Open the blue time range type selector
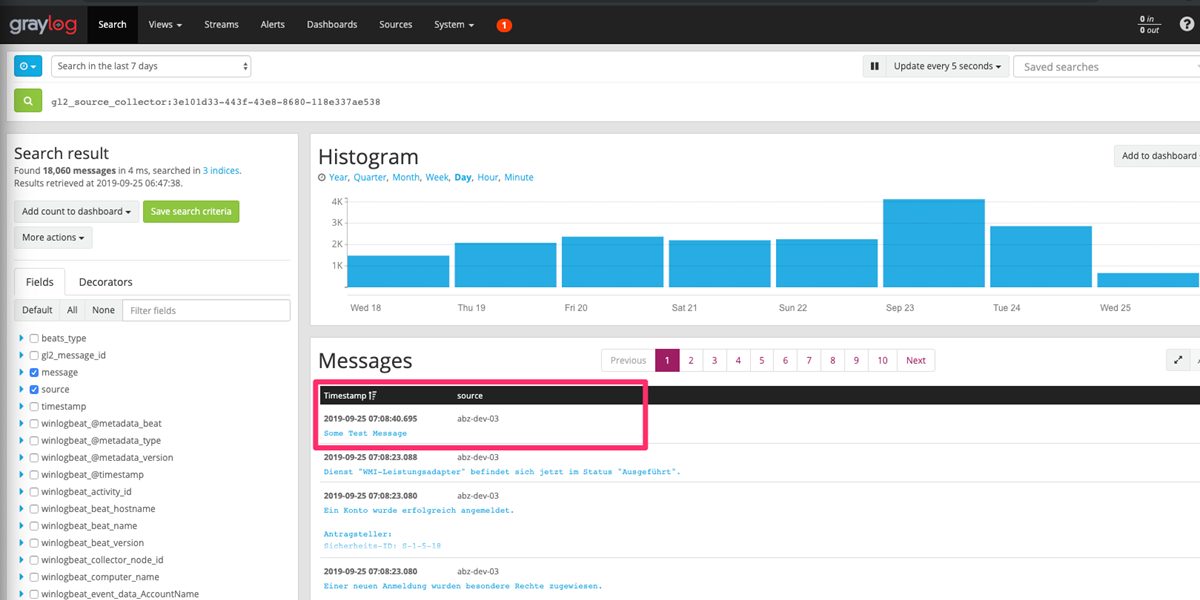The width and height of the screenshot is (1200, 600). [28, 66]
